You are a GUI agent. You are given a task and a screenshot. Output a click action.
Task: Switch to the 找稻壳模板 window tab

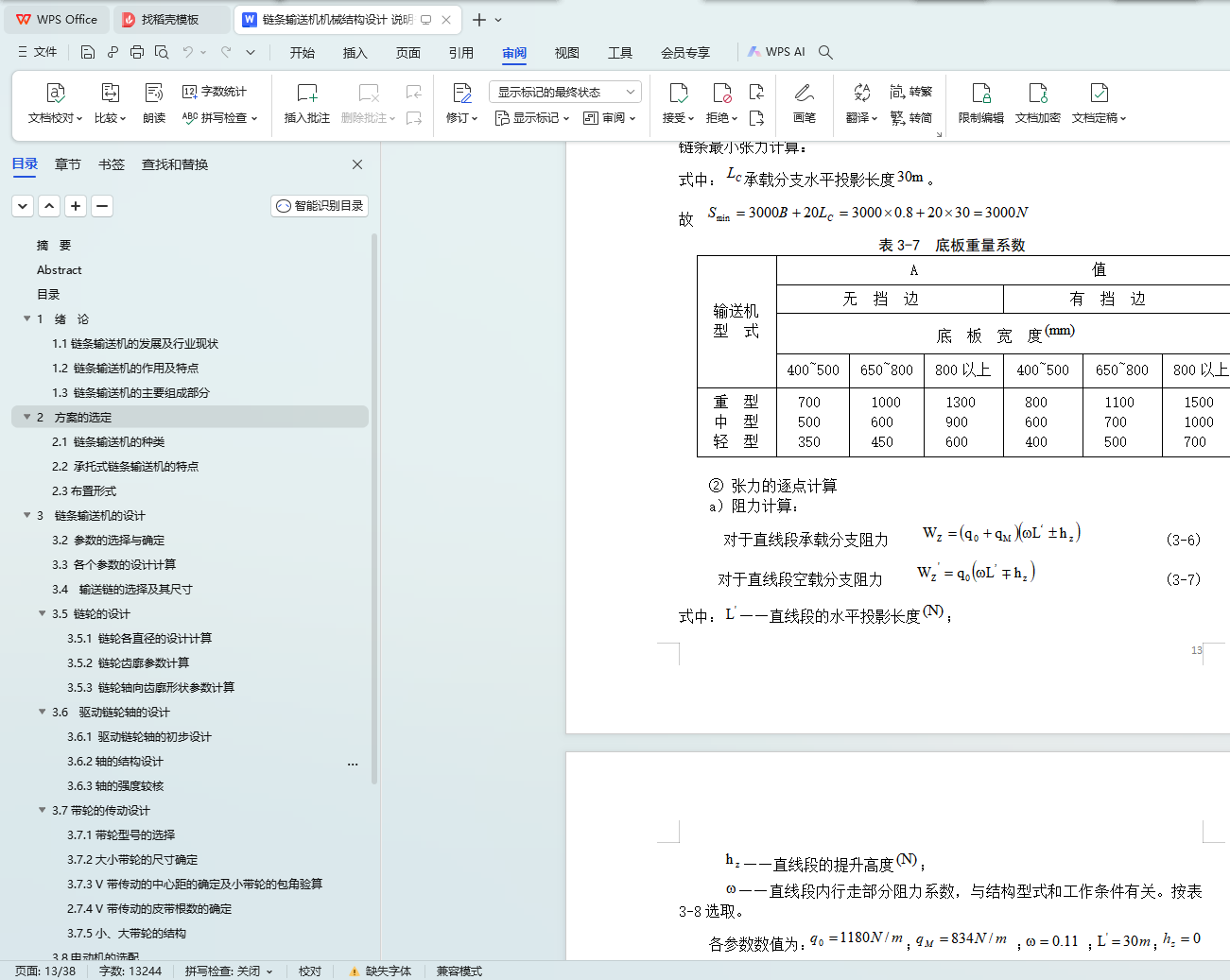(171, 19)
